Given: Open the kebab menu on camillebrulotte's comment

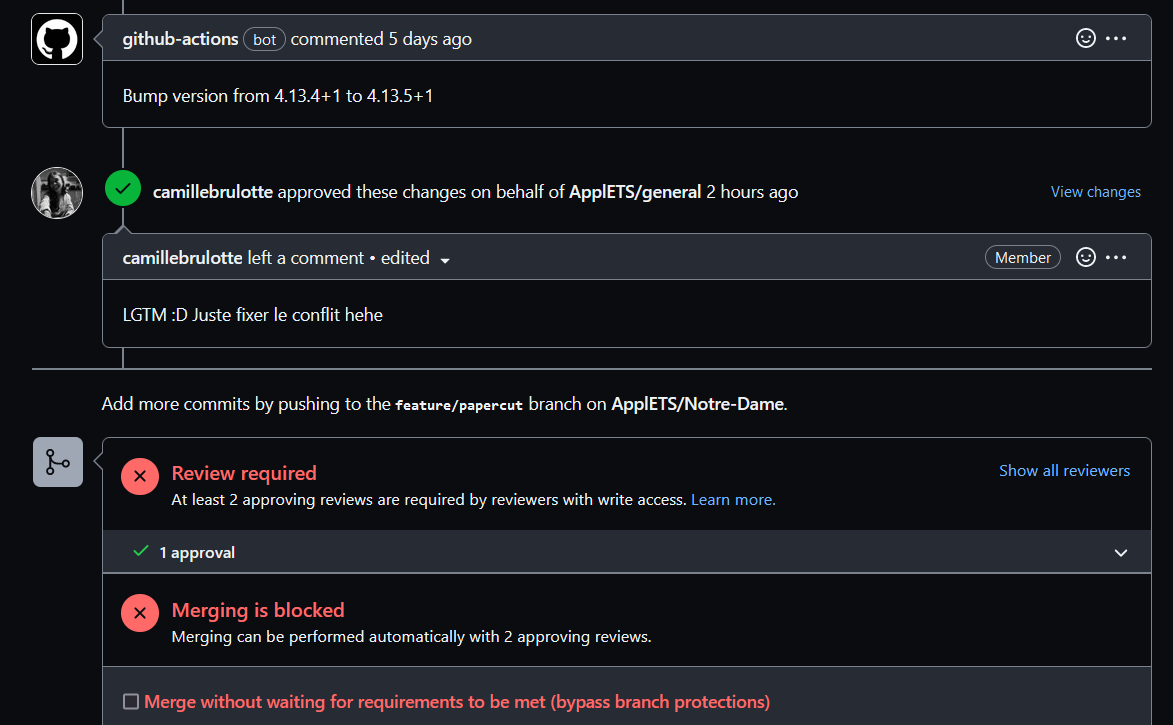Looking at the screenshot, I should (1117, 257).
